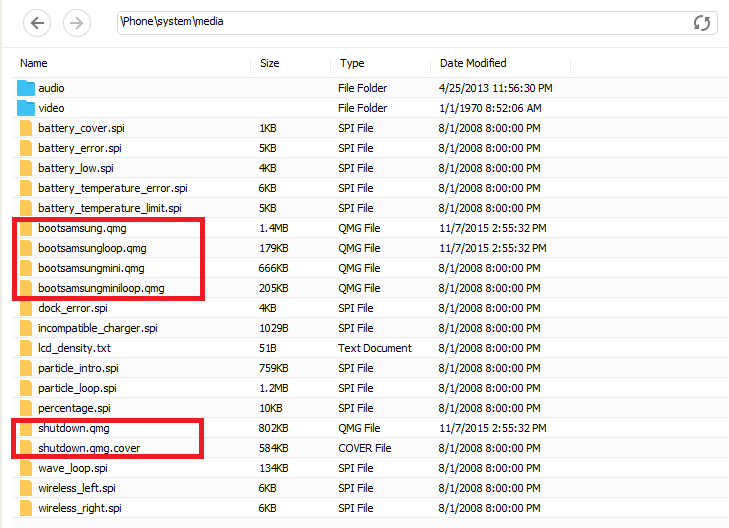The width and height of the screenshot is (729, 528).
Task: Select wireless_right.spi file entry
Action: [x=78, y=508]
